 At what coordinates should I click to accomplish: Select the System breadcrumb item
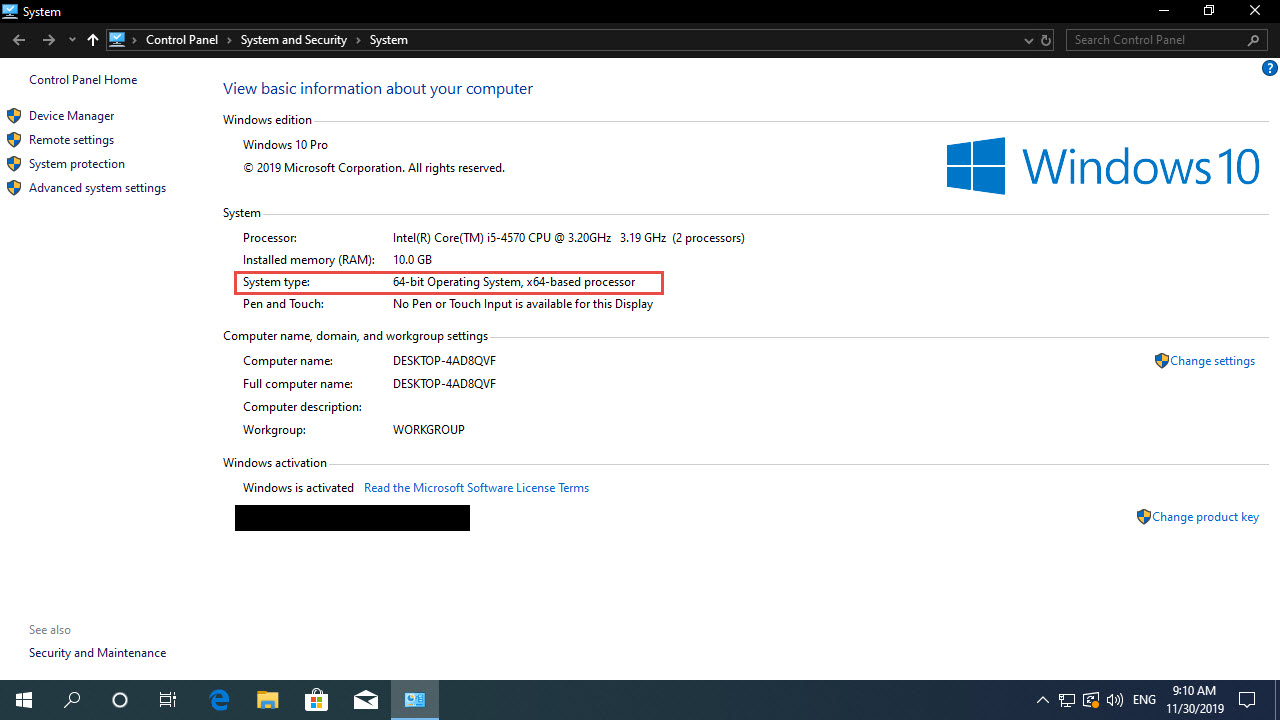tap(389, 40)
